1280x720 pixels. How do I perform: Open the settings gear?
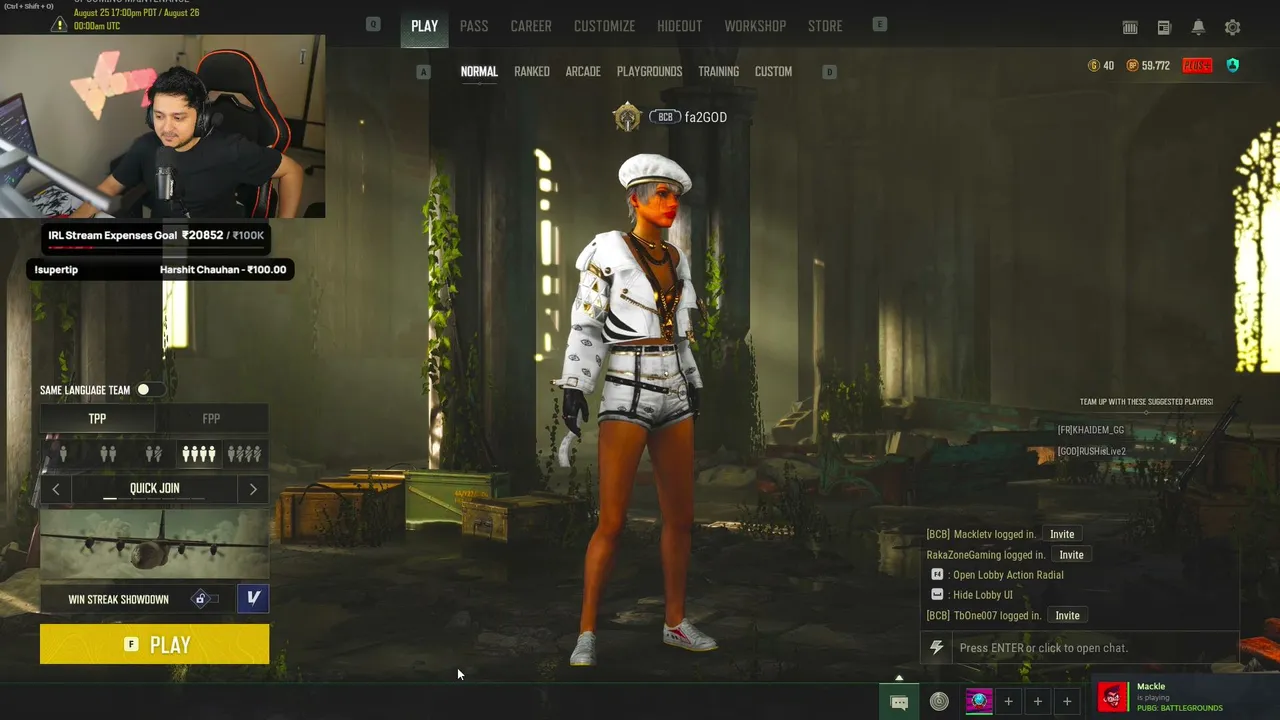click(1232, 28)
